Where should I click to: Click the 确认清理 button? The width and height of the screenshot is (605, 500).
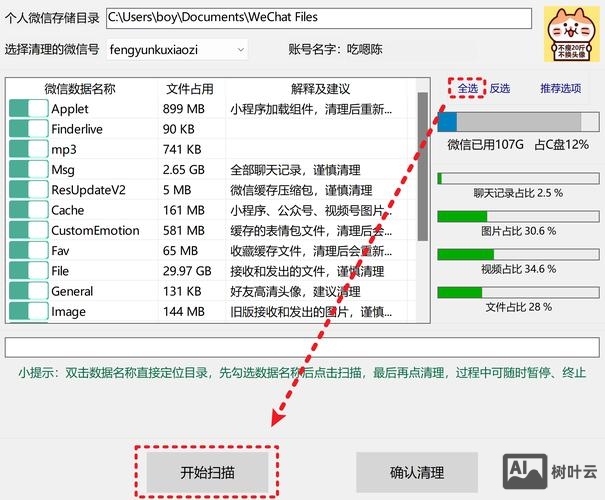[417, 472]
